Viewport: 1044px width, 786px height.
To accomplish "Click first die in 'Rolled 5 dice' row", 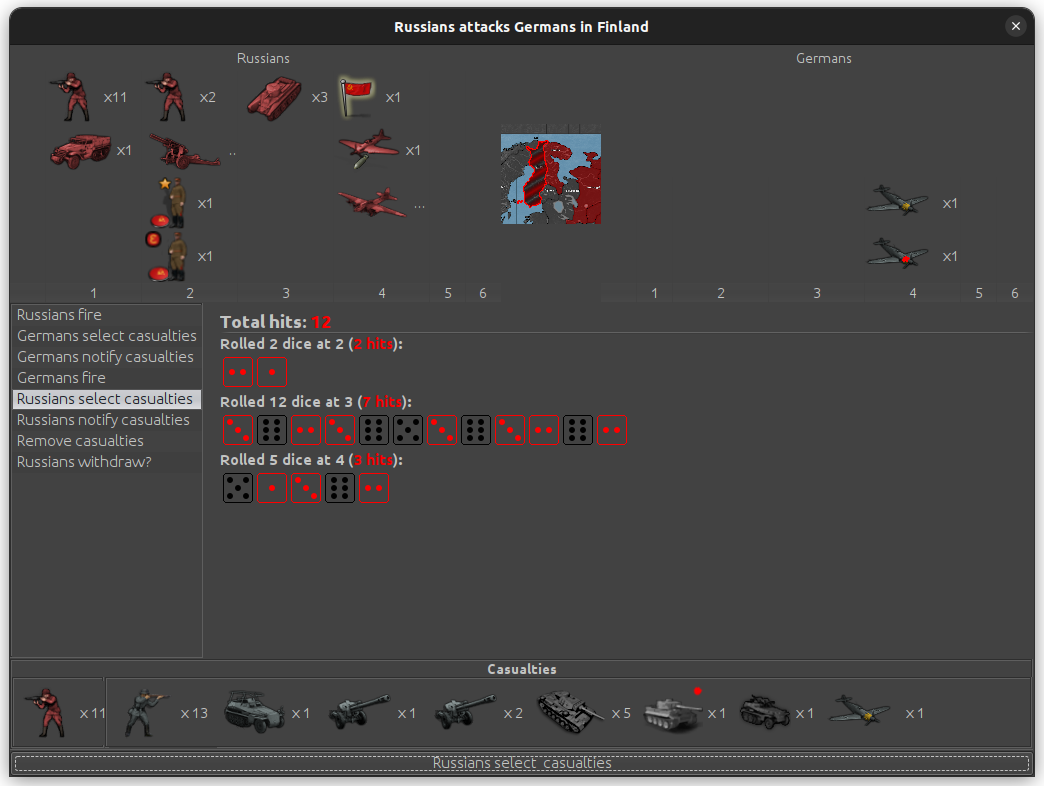I will (238, 488).
